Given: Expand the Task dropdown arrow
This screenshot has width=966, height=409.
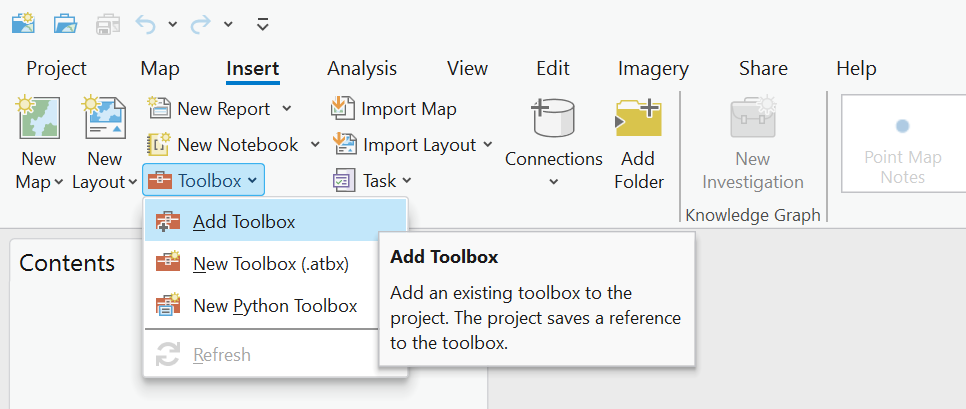Looking at the screenshot, I should [x=407, y=180].
